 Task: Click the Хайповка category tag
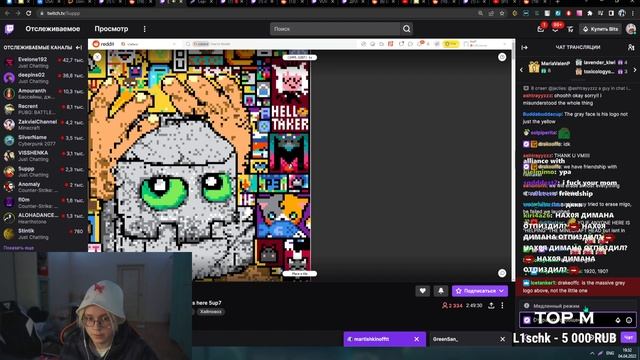pos(211,311)
